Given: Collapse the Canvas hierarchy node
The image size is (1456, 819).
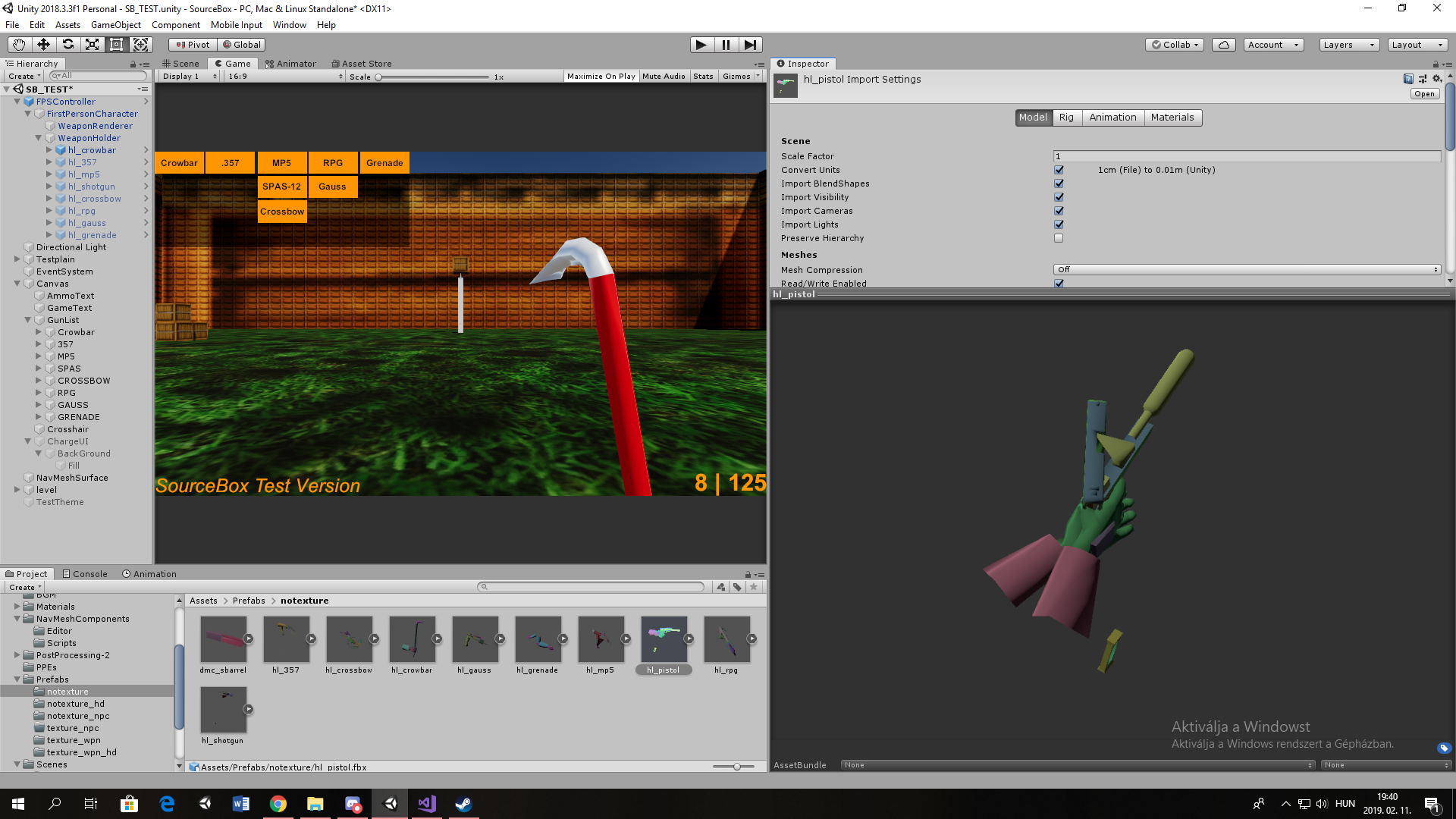Looking at the screenshot, I should point(17,284).
